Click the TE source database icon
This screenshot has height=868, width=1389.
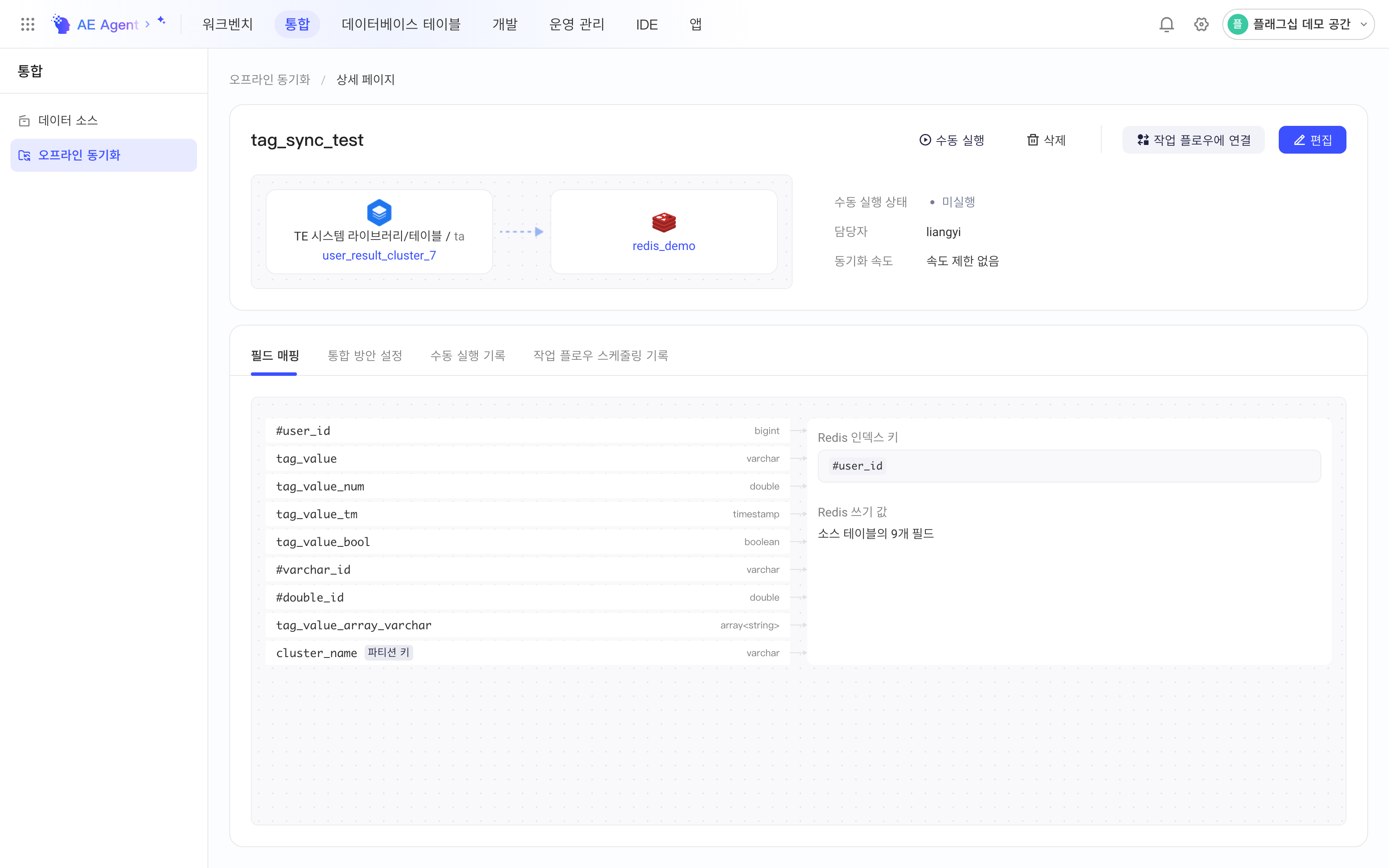click(x=379, y=212)
